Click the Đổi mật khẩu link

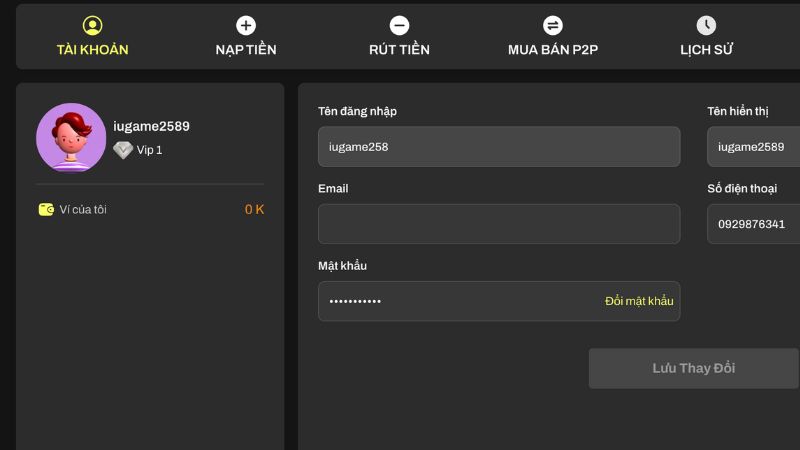(x=639, y=301)
